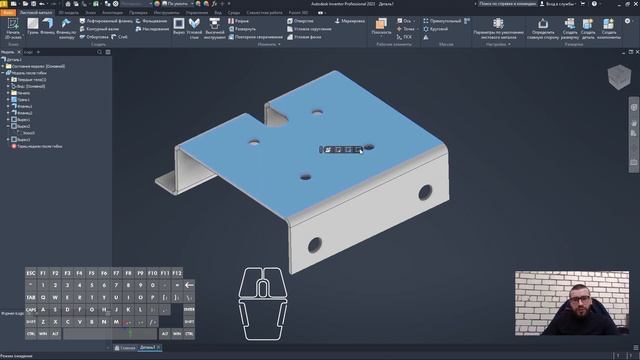This screenshot has width=640, height=360.
Task: Open the Главная document tab
Action: click(125, 348)
